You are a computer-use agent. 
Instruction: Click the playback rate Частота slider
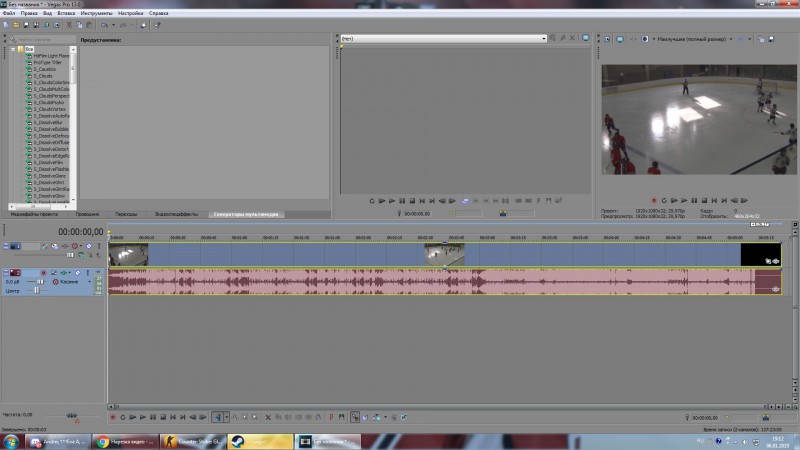pyautogui.click(x=71, y=415)
